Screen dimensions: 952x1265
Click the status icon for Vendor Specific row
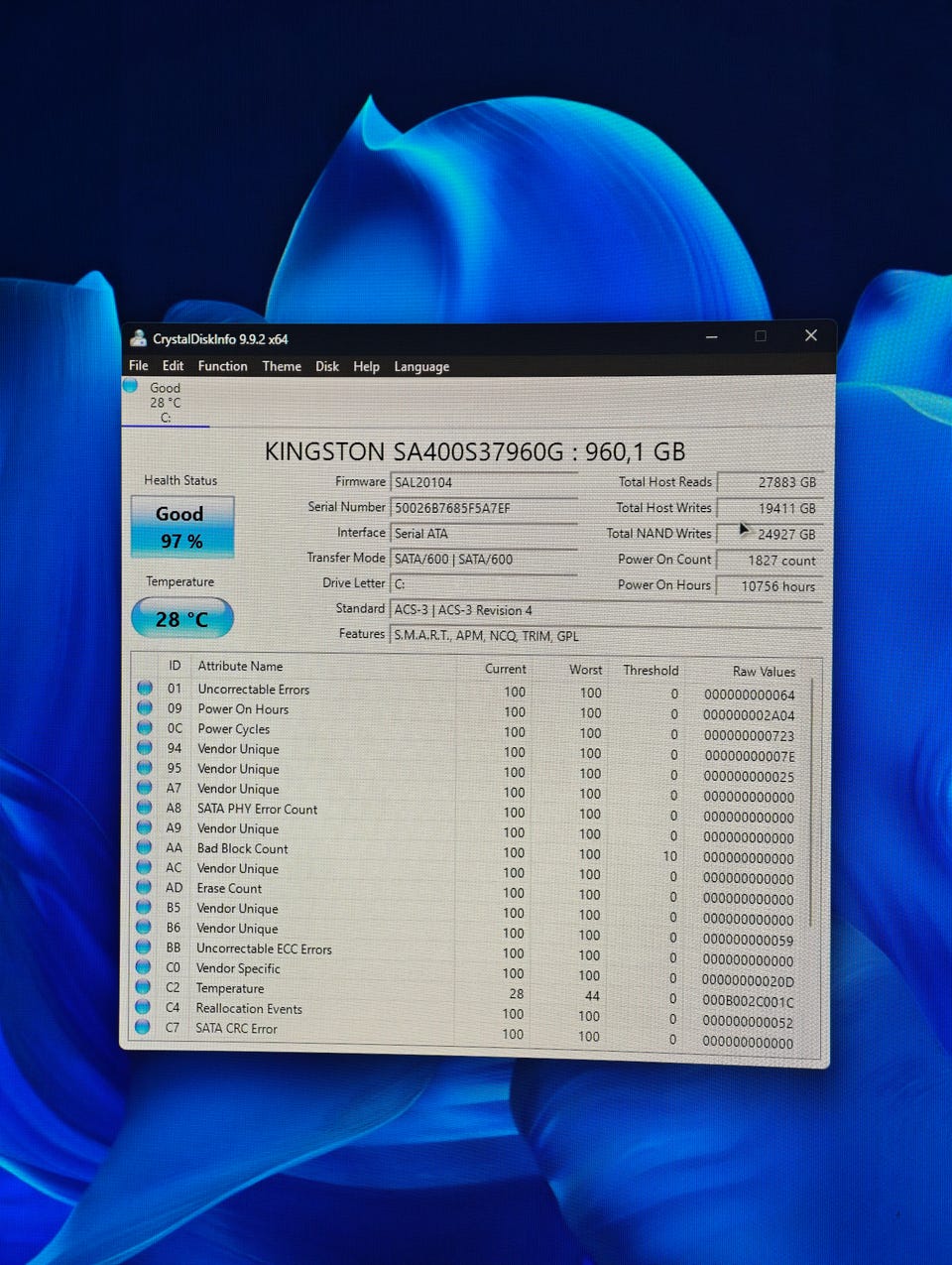(x=144, y=967)
